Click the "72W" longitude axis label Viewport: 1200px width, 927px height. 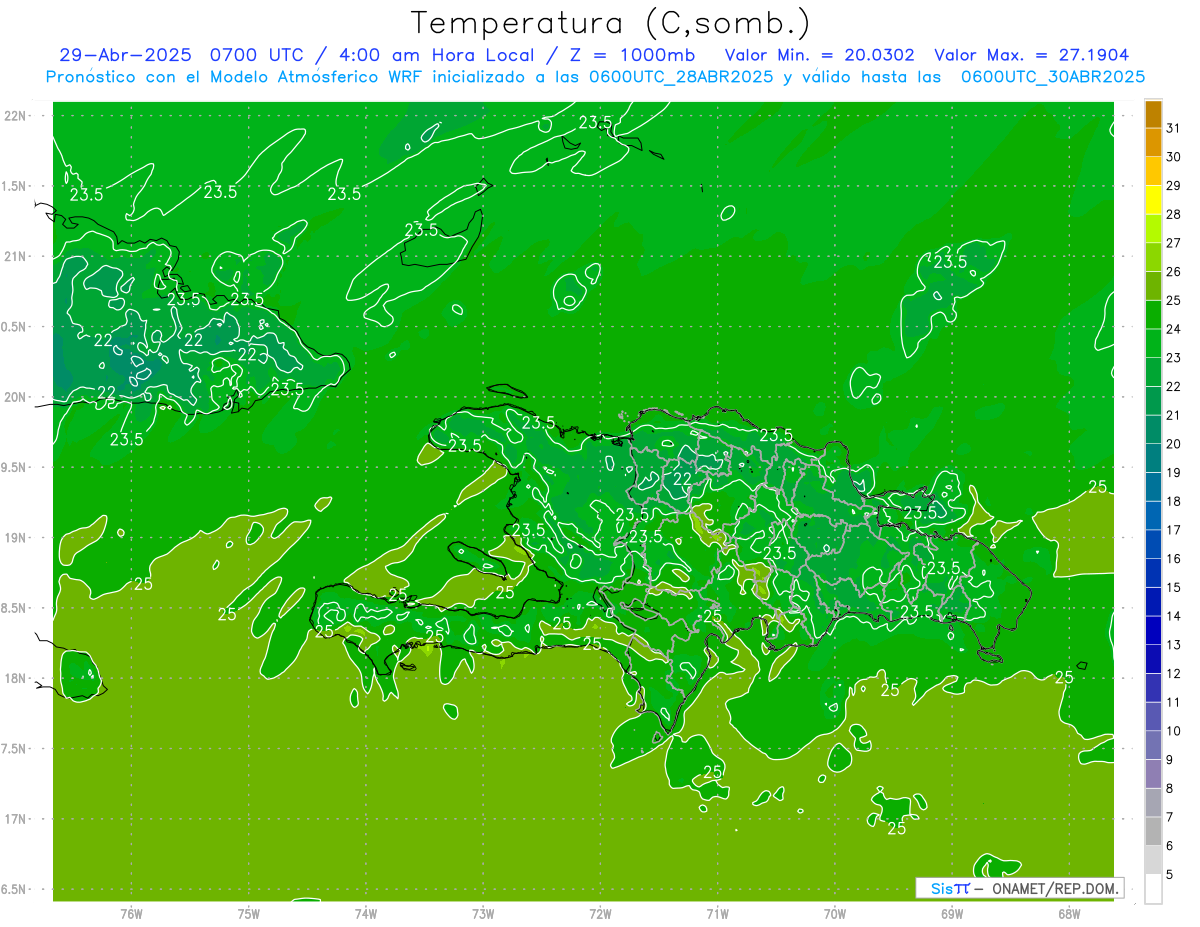600,914
